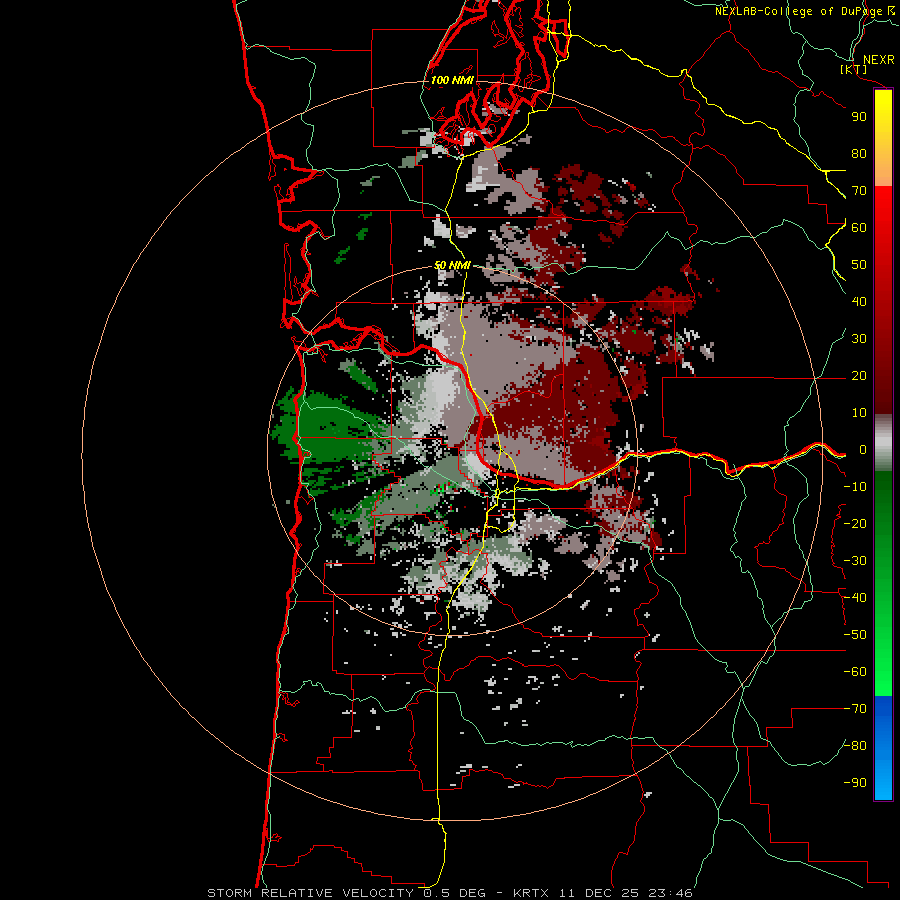Click the 80 value on velocity scale
900x900 pixels.
point(859,154)
